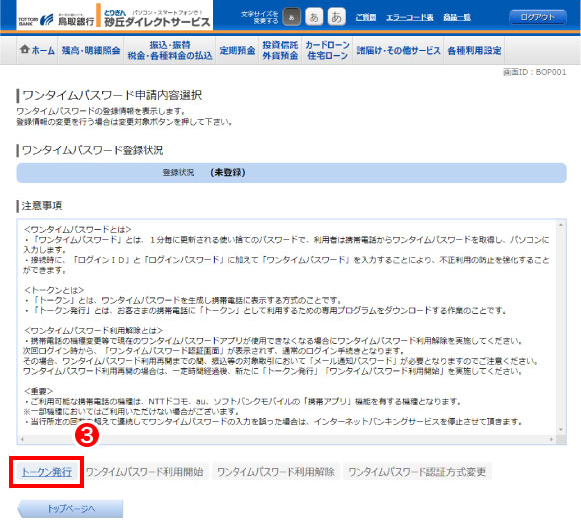Click the notes box scroll up arrow
581x527 pixels.
[x=561, y=225]
